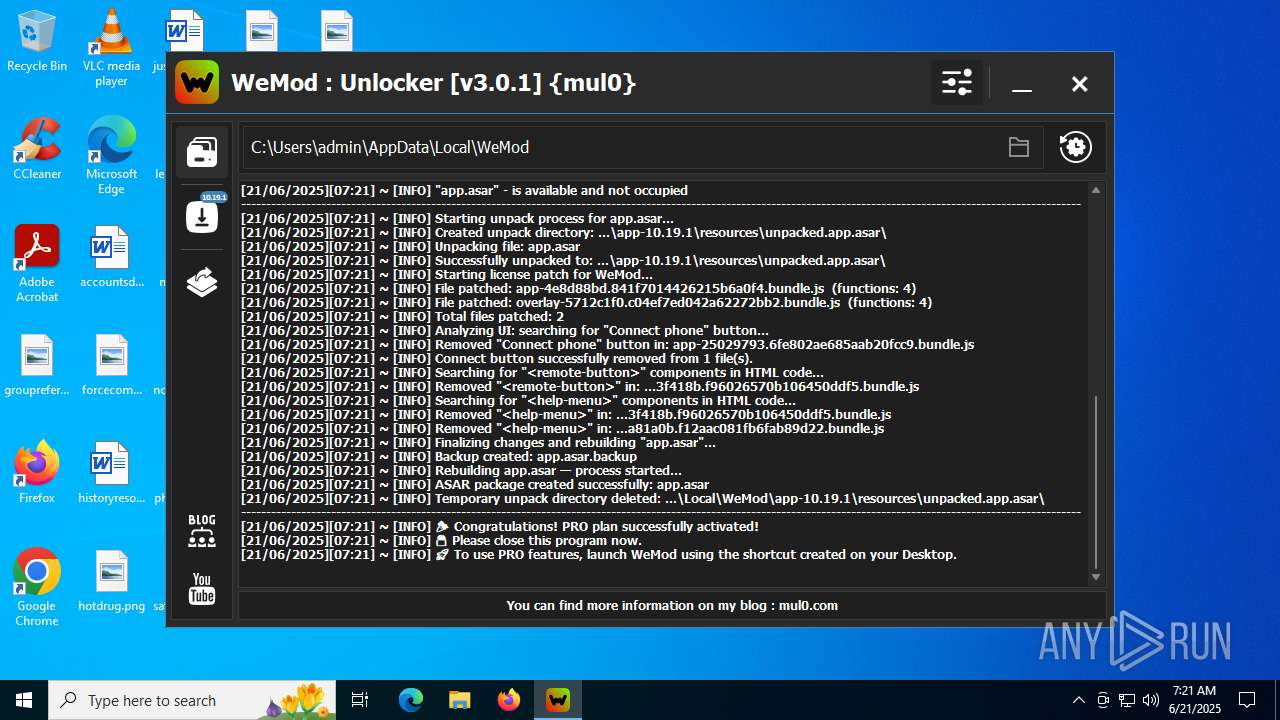Click the volume tray icon

(1151, 700)
